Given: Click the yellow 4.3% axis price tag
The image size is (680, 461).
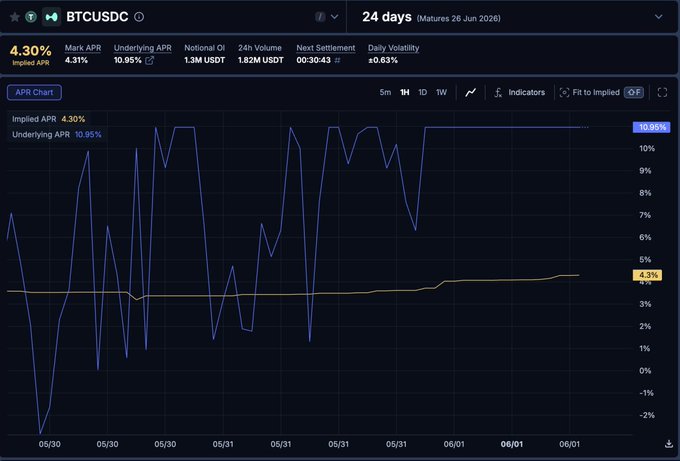Looking at the screenshot, I should pyautogui.click(x=647, y=275).
